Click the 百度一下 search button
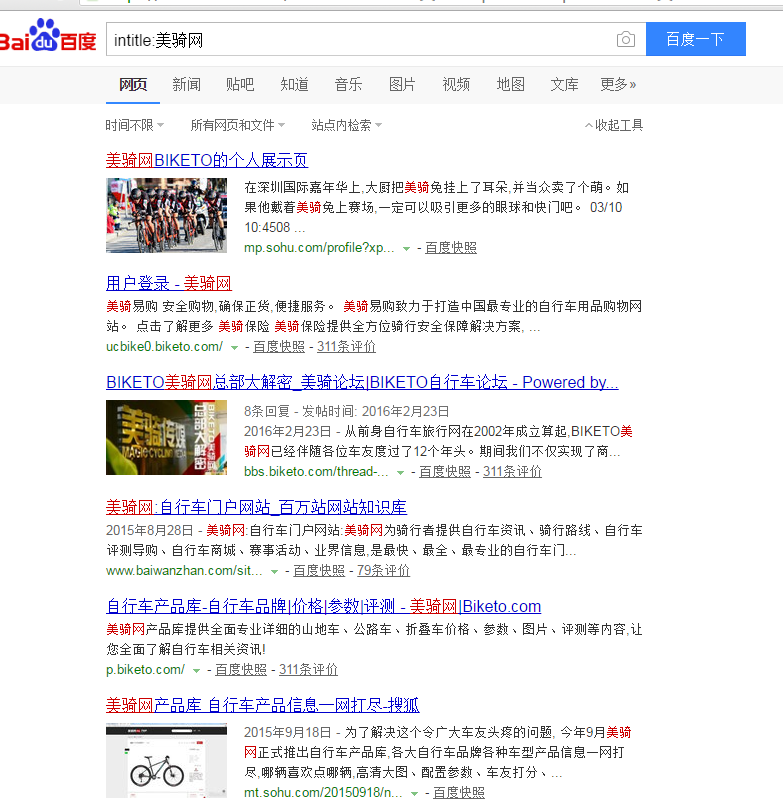 pos(695,40)
